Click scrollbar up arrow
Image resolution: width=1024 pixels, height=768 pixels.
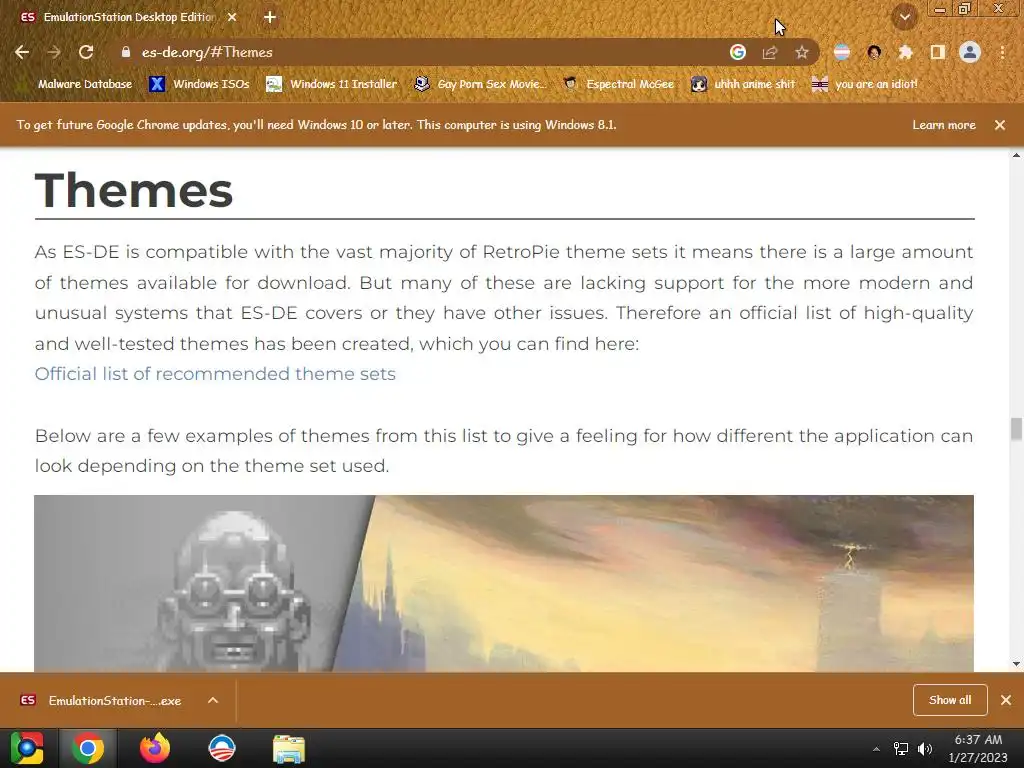[x=1016, y=155]
